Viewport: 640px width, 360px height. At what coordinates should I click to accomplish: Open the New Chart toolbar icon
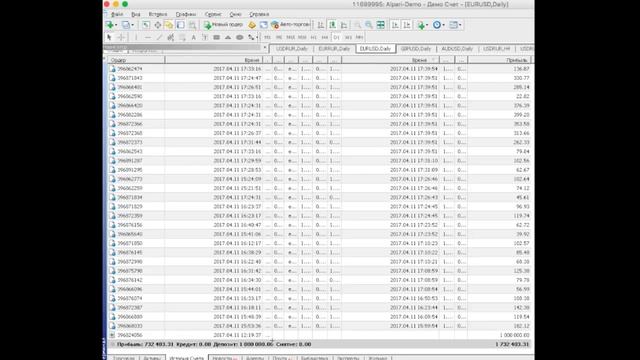(109, 25)
